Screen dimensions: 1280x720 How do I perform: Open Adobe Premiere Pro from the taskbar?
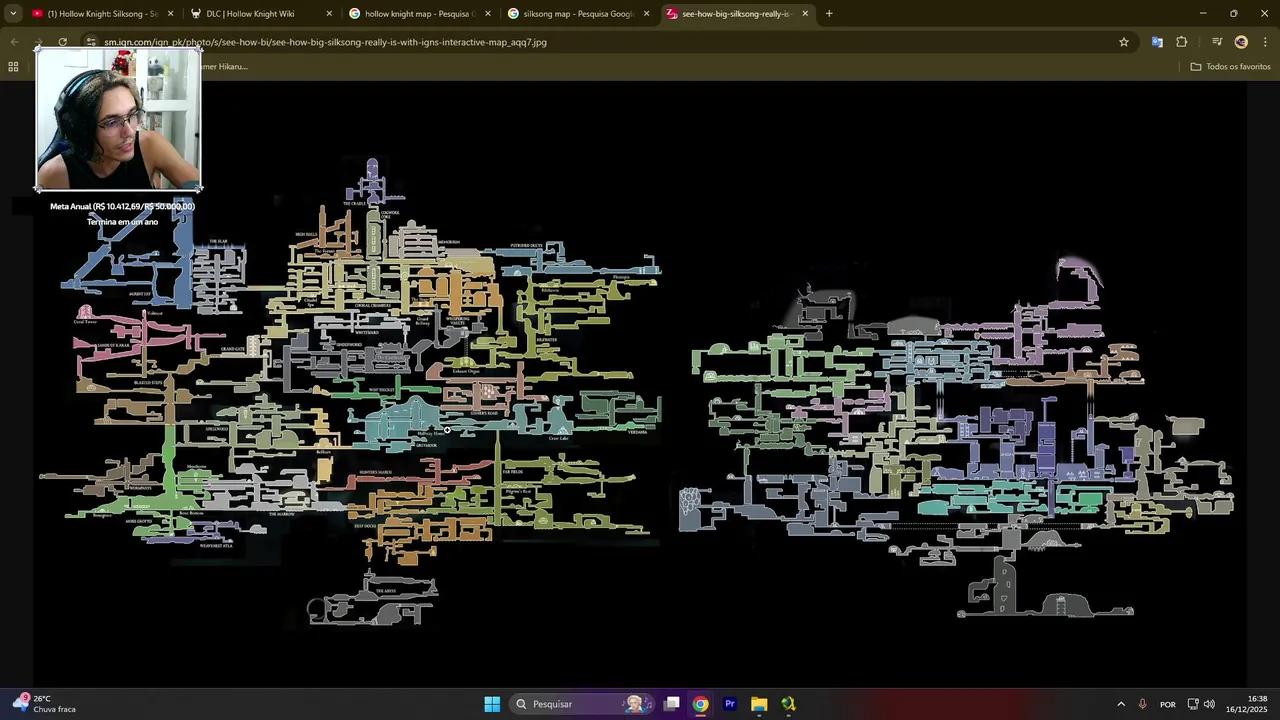730,704
